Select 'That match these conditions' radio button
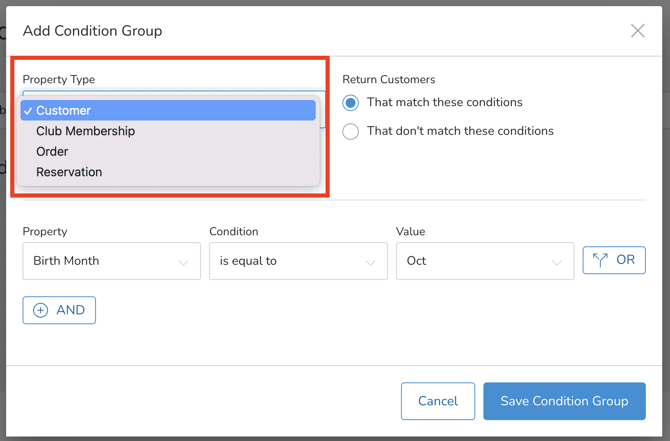670x441 pixels. point(351,103)
